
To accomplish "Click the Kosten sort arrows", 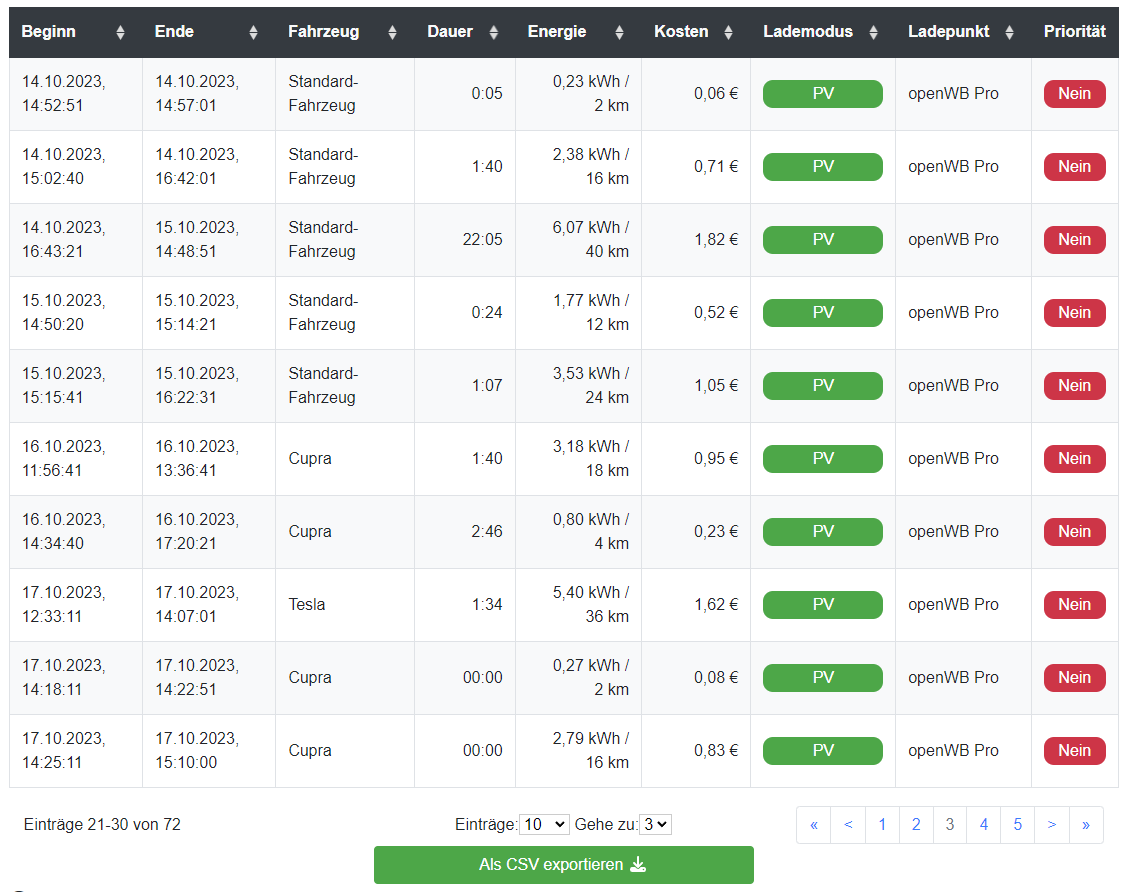I will pyautogui.click(x=728, y=32).
